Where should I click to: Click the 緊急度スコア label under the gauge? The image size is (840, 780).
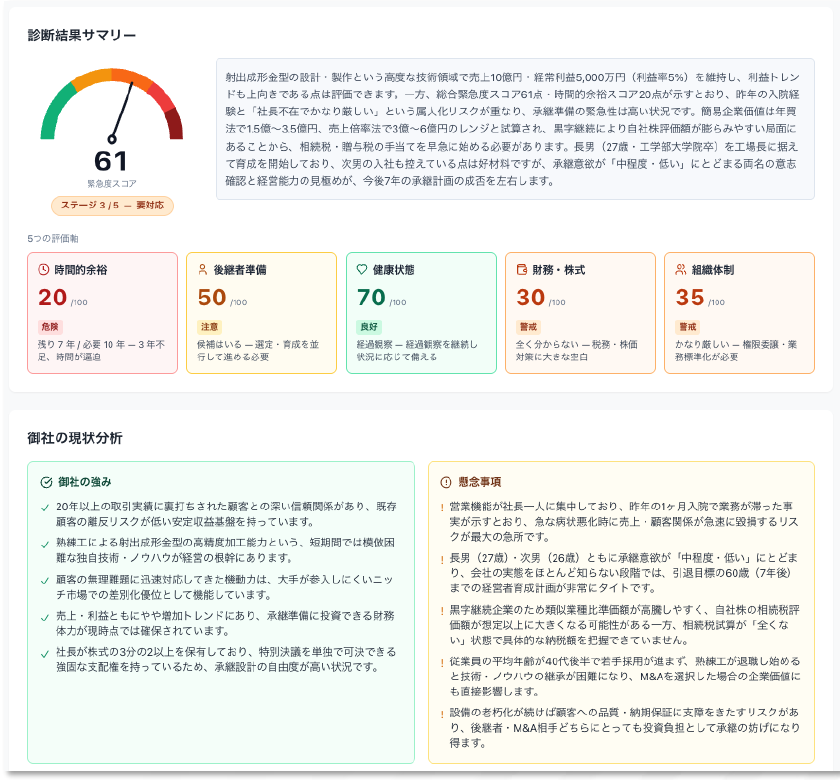click(x=111, y=184)
